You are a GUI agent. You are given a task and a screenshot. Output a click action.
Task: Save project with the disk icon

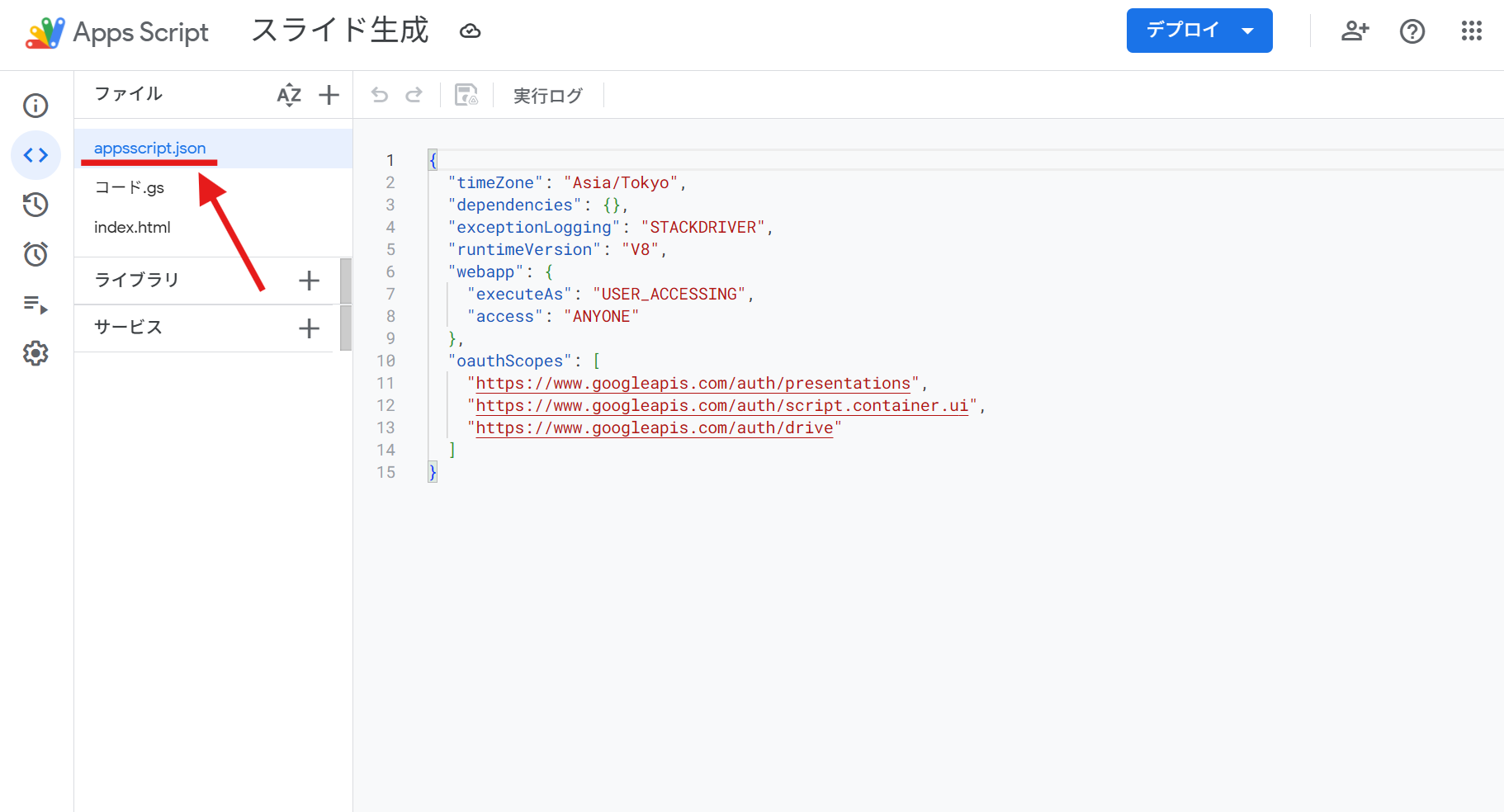click(x=466, y=95)
